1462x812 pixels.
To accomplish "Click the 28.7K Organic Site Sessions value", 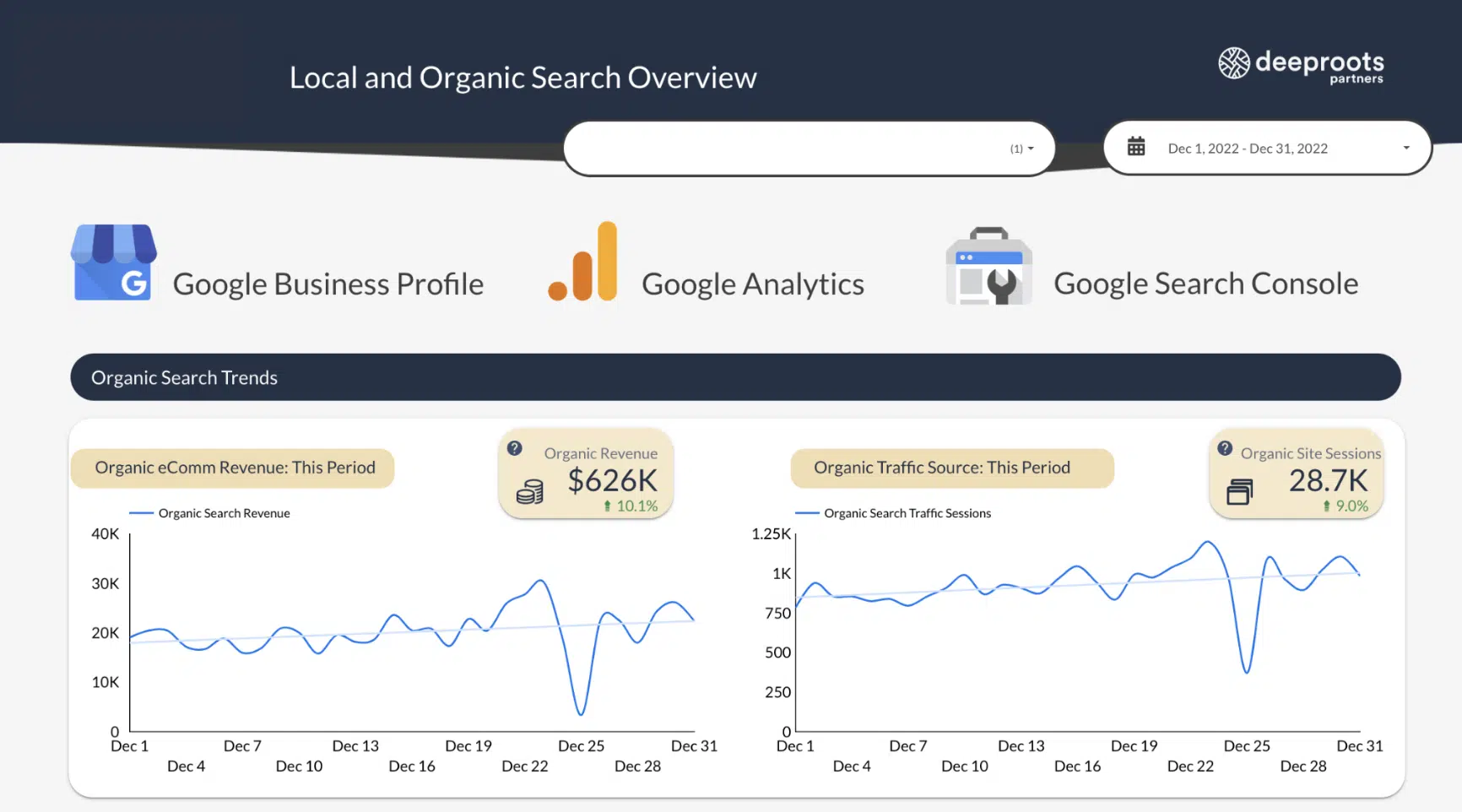I will [1327, 480].
